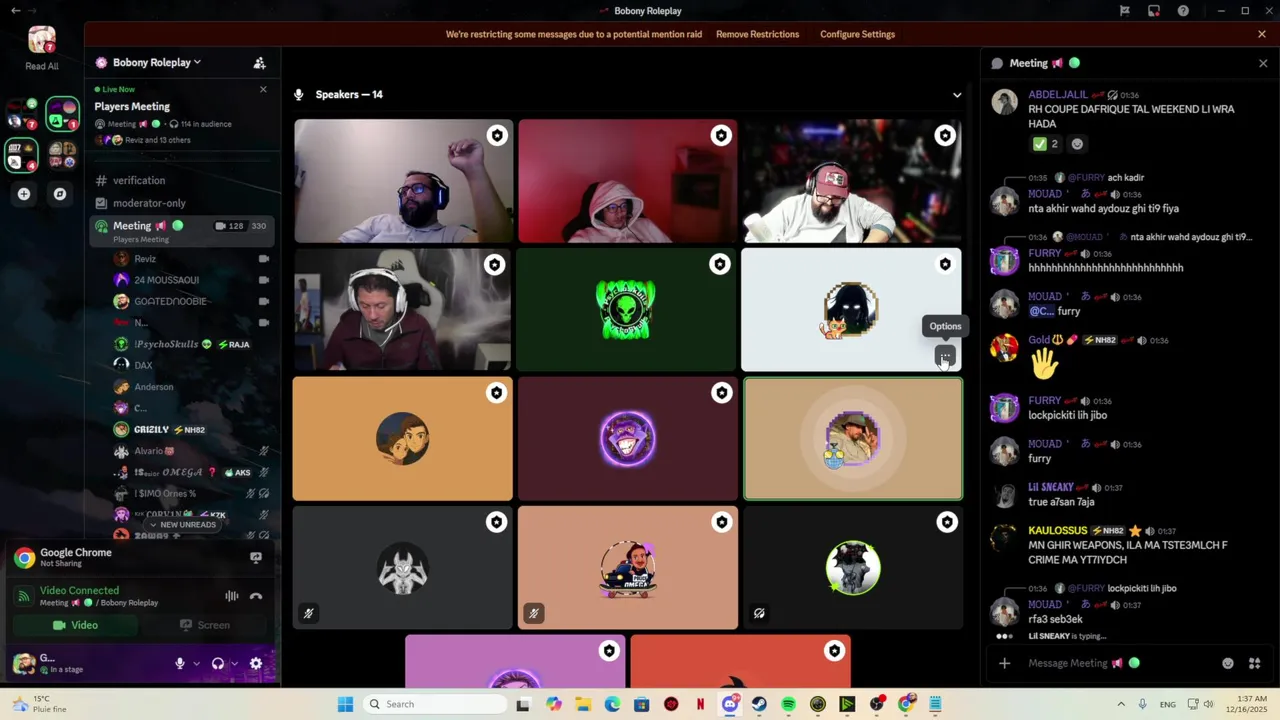Collapse the Speakers — 14 section
1280x720 pixels.
pyautogui.click(x=957, y=95)
